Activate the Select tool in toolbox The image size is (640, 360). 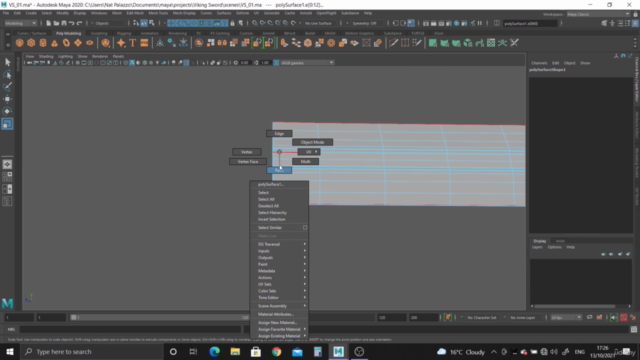point(7,62)
